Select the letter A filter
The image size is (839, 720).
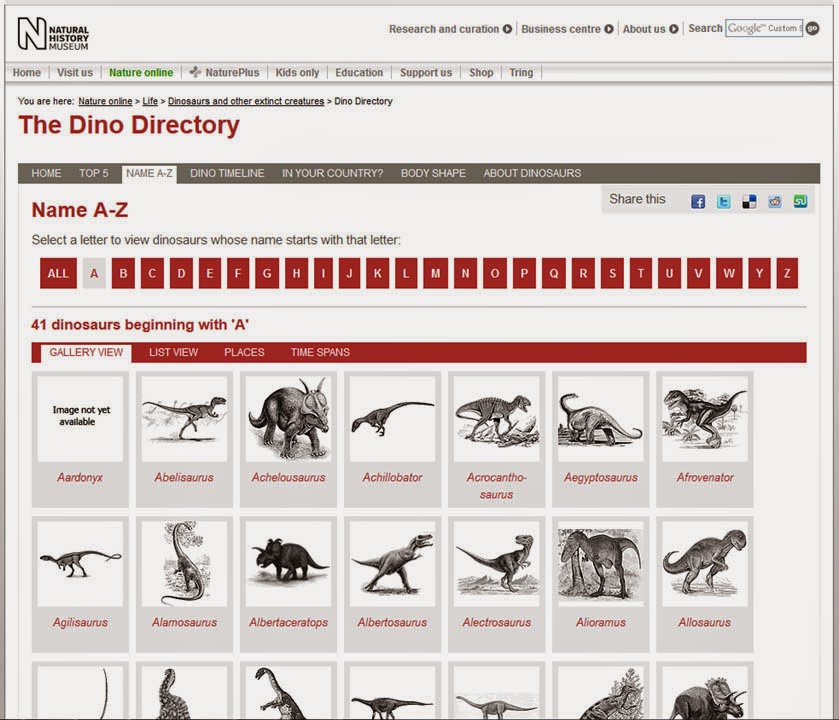pos(94,273)
